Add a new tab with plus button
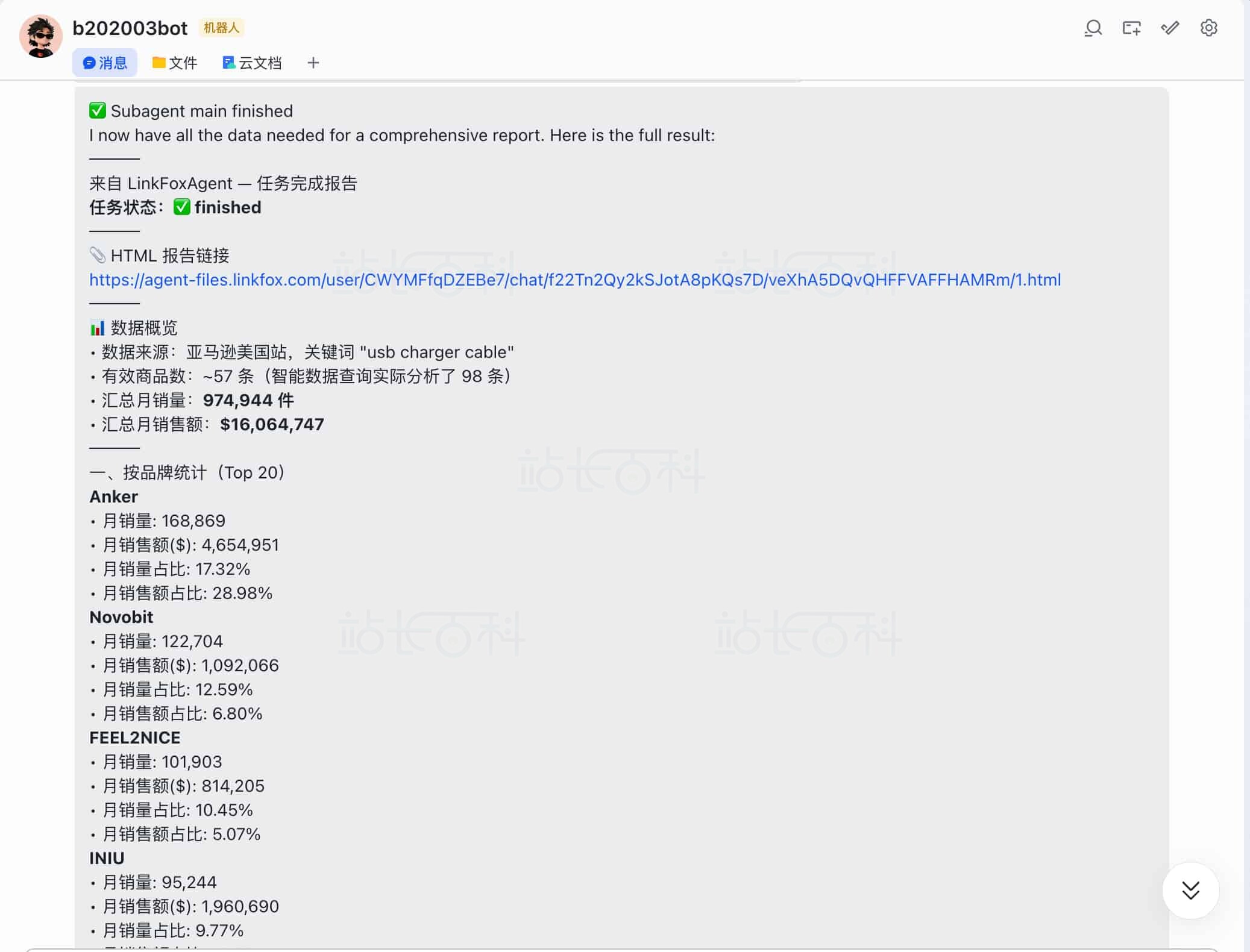 [x=313, y=63]
